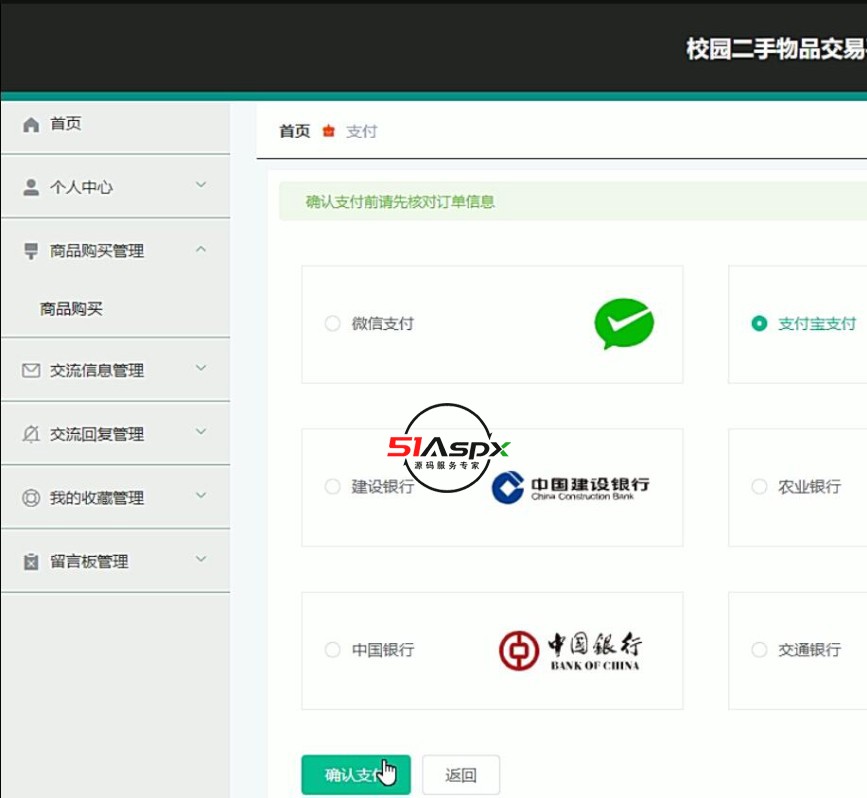
Task: Select the 交通银行 radio button
Action: [759, 649]
